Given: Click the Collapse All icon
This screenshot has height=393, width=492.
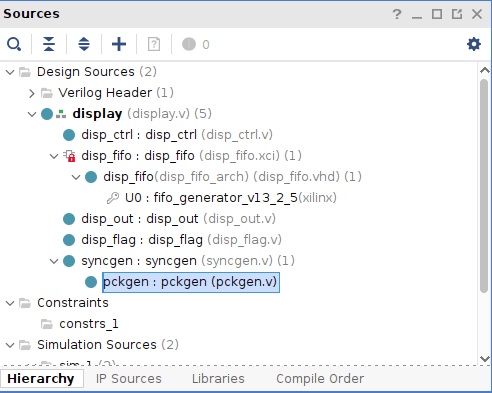Looking at the screenshot, I should pos(49,44).
